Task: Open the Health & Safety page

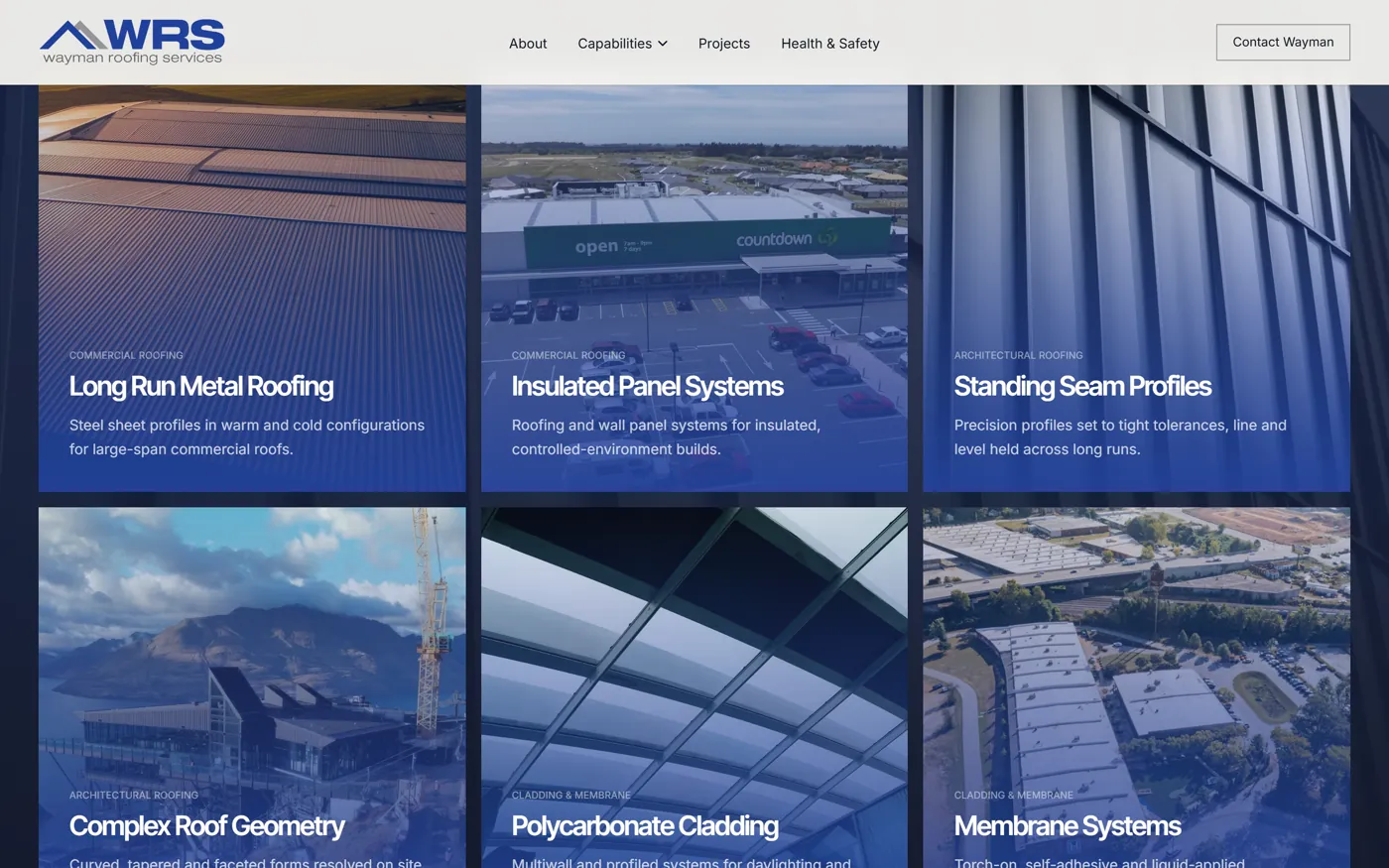Action: pos(830,44)
